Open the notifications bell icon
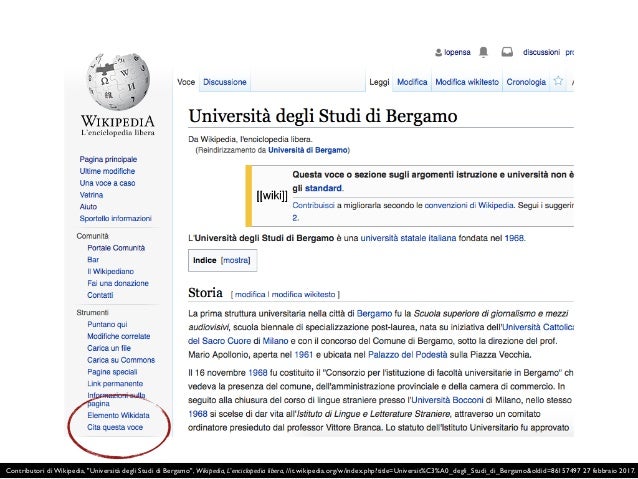 [x=483, y=52]
